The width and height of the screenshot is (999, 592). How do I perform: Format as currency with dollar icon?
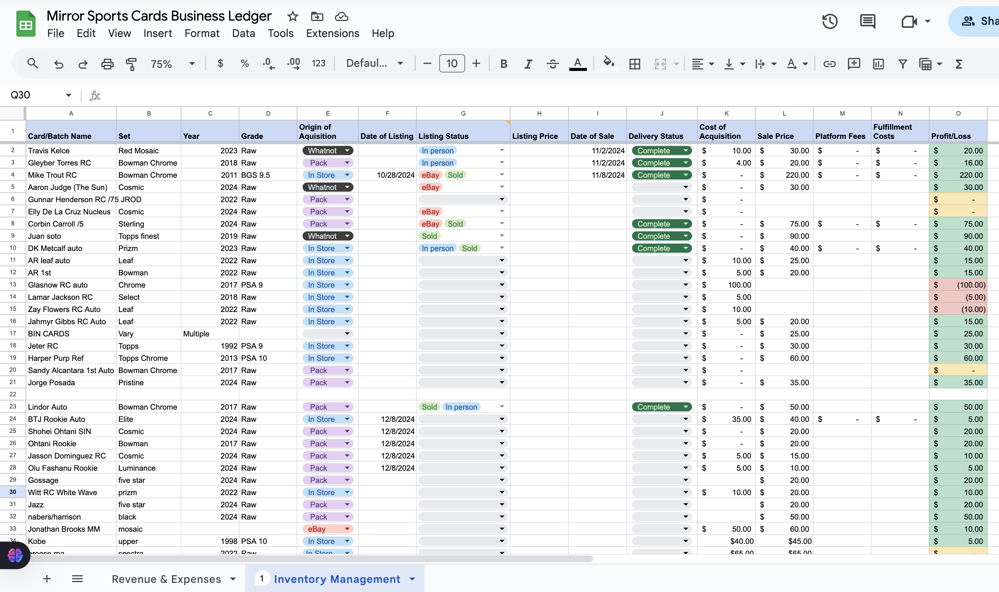click(x=220, y=64)
